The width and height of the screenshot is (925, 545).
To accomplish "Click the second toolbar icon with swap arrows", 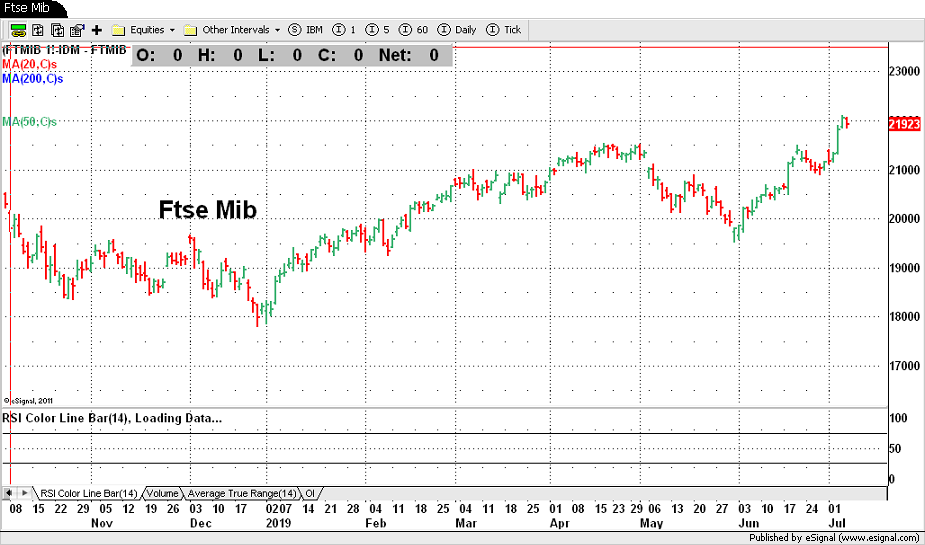I will [38, 30].
